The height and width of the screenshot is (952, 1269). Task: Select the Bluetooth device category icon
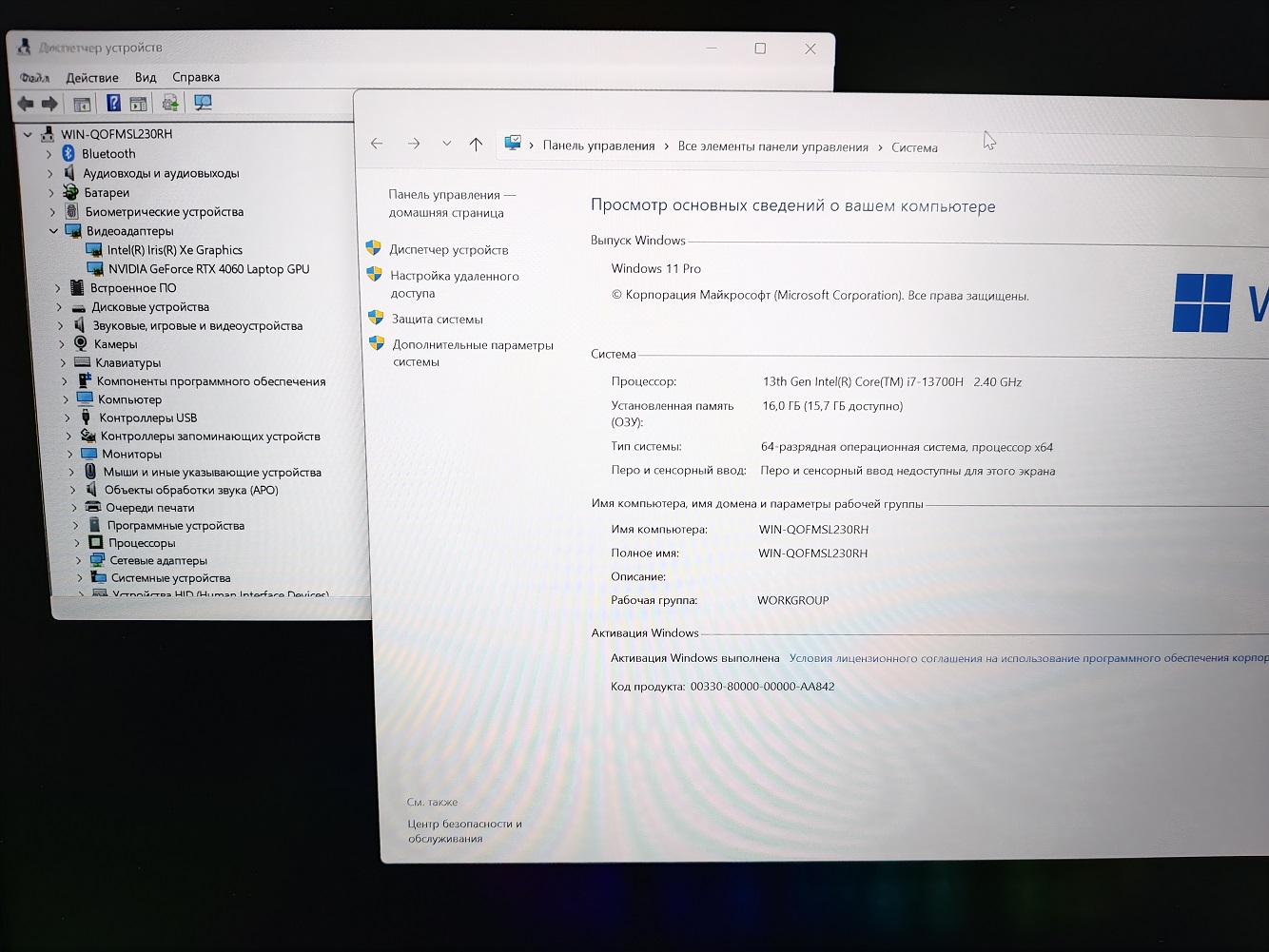[x=68, y=153]
